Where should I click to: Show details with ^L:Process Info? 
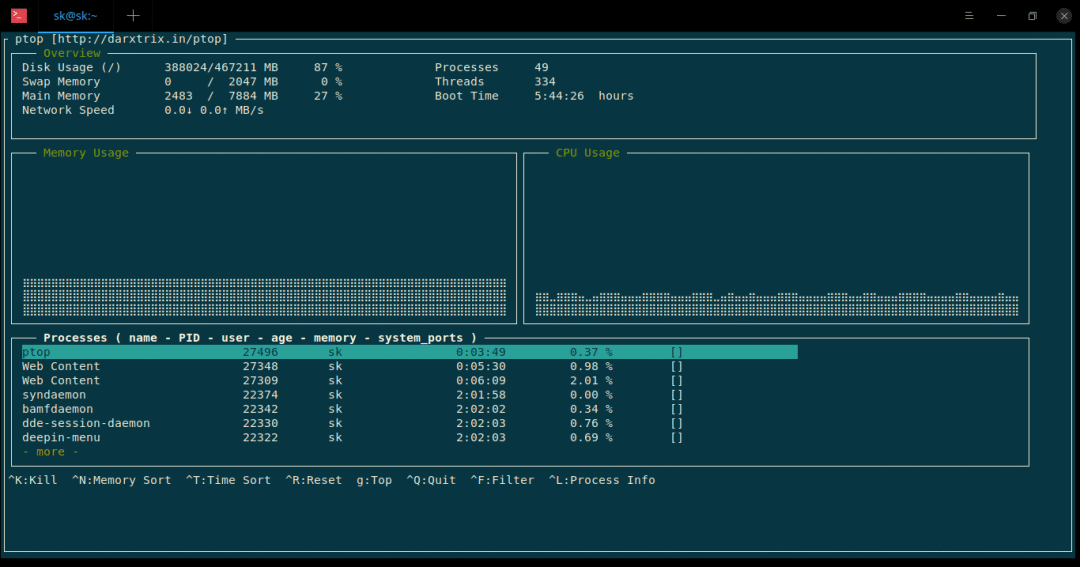tap(602, 480)
